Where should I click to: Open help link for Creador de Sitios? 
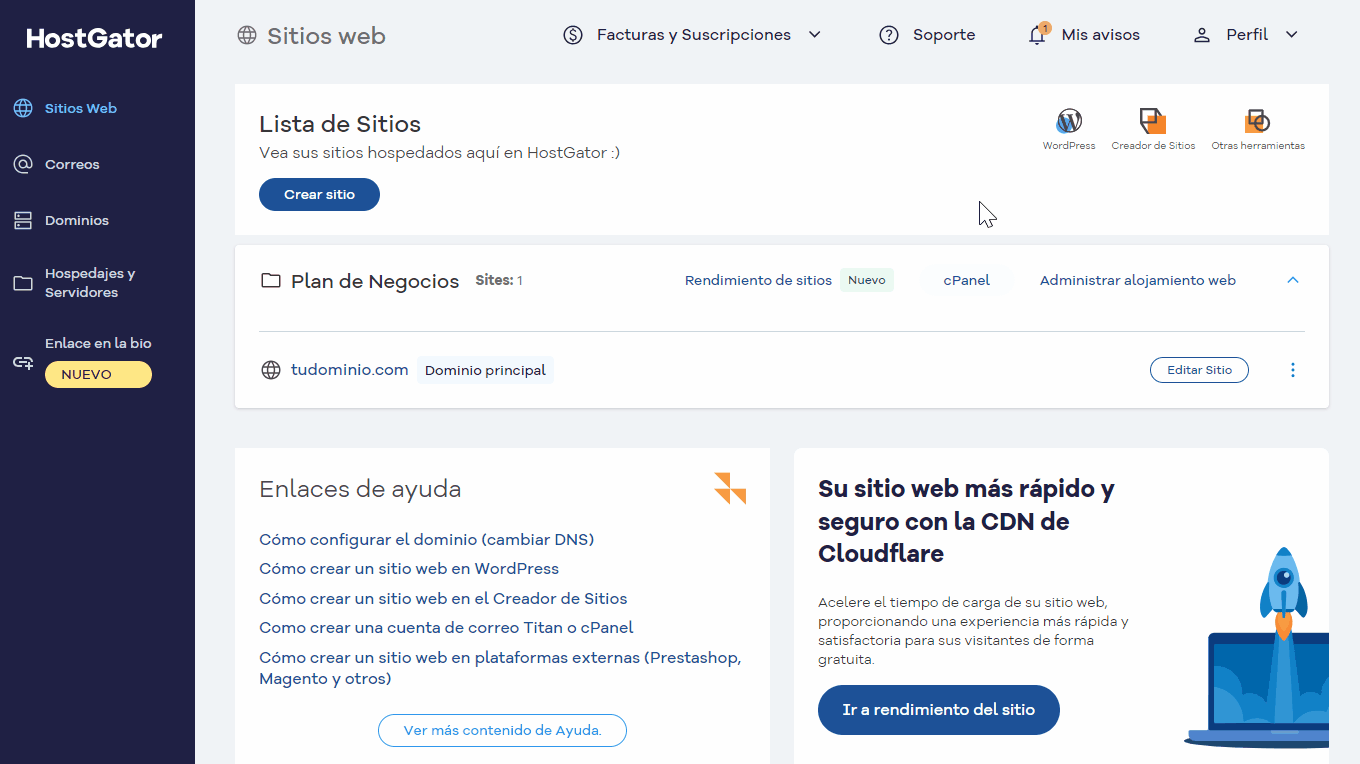[x=443, y=599]
